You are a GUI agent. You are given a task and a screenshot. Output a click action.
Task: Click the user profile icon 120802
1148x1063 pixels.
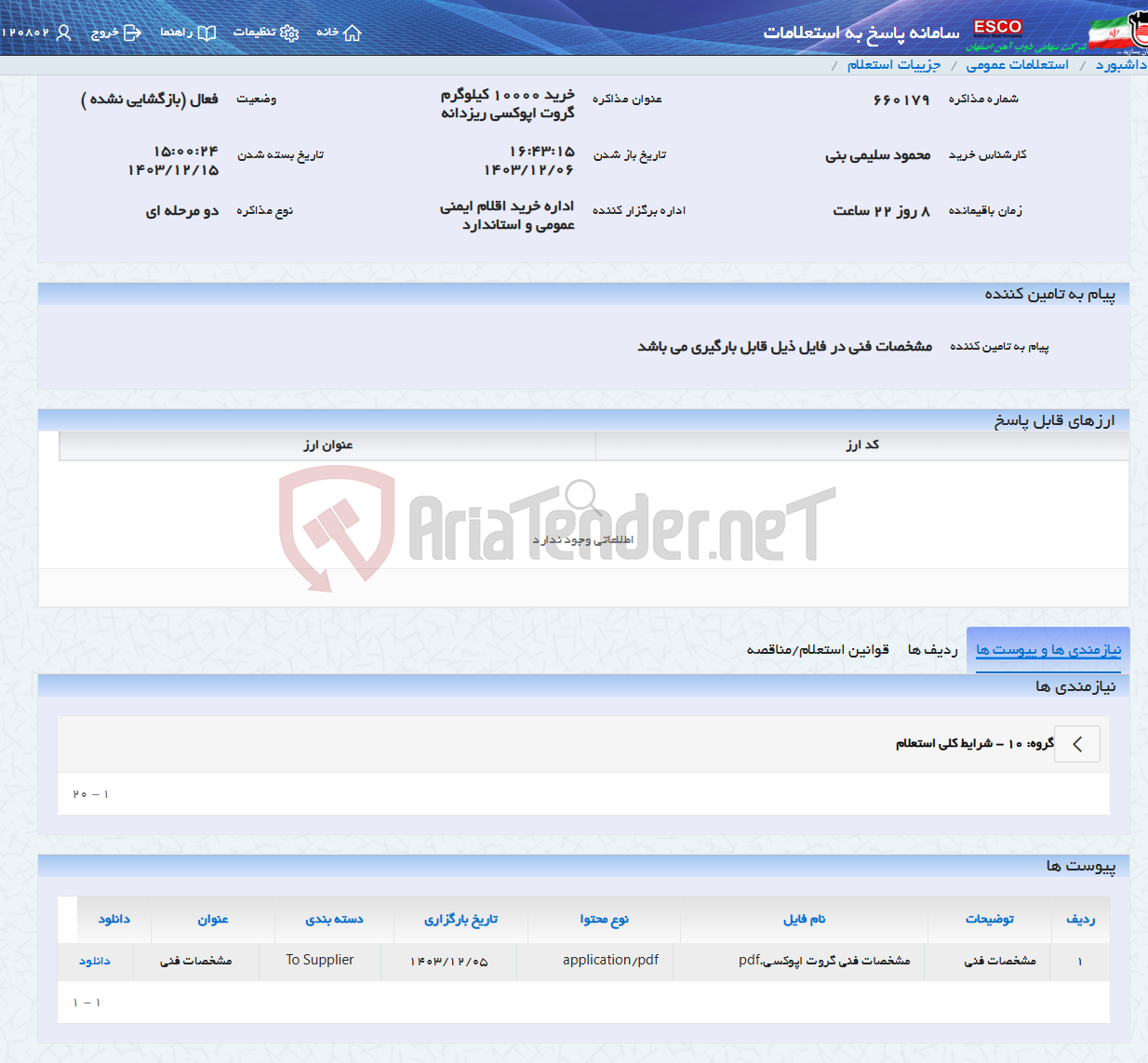(x=63, y=33)
